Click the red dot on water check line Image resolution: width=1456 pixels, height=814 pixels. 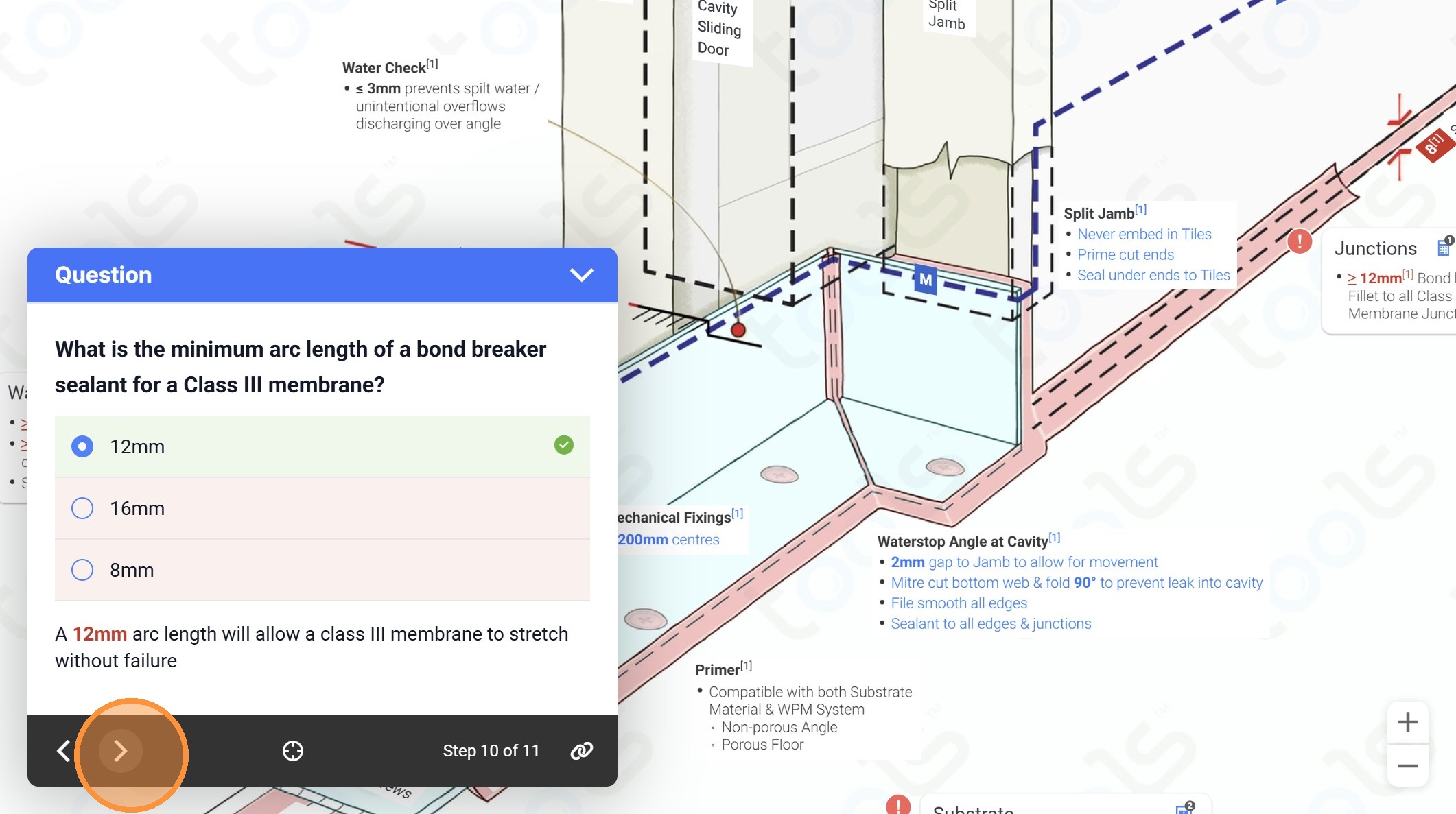[738, 330]
